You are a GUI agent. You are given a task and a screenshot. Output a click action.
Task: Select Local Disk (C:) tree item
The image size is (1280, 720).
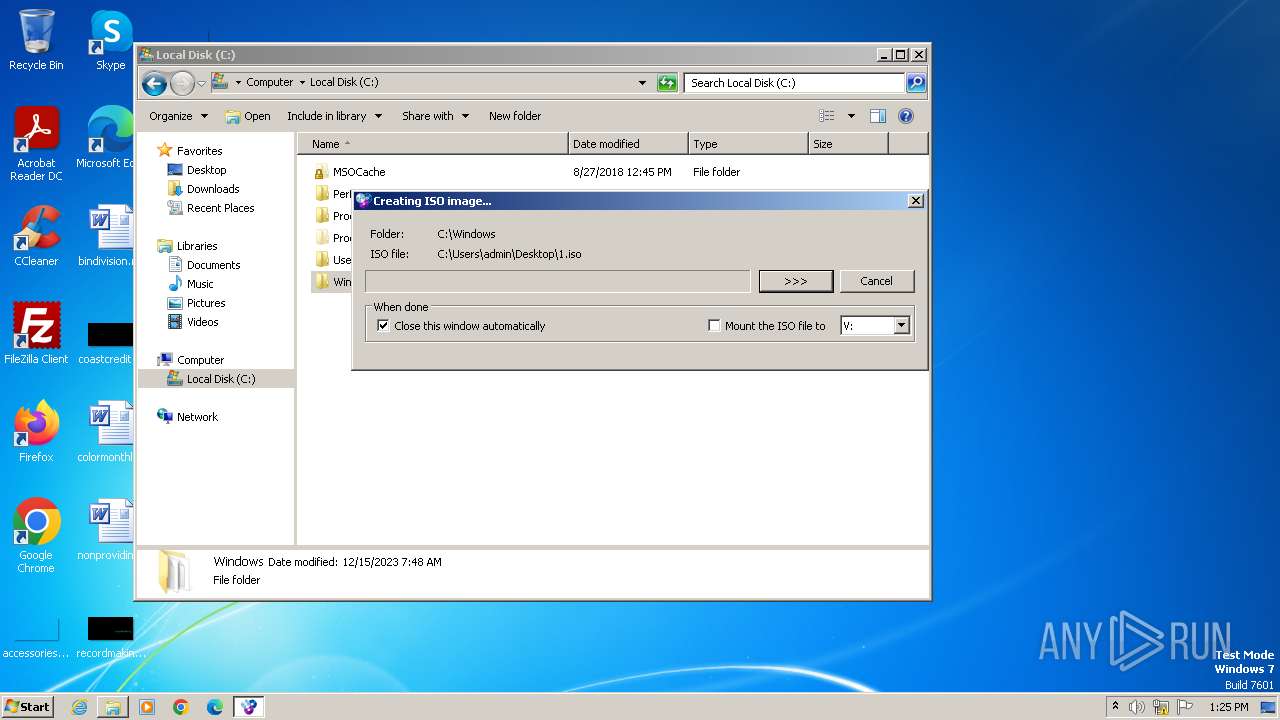216,379
